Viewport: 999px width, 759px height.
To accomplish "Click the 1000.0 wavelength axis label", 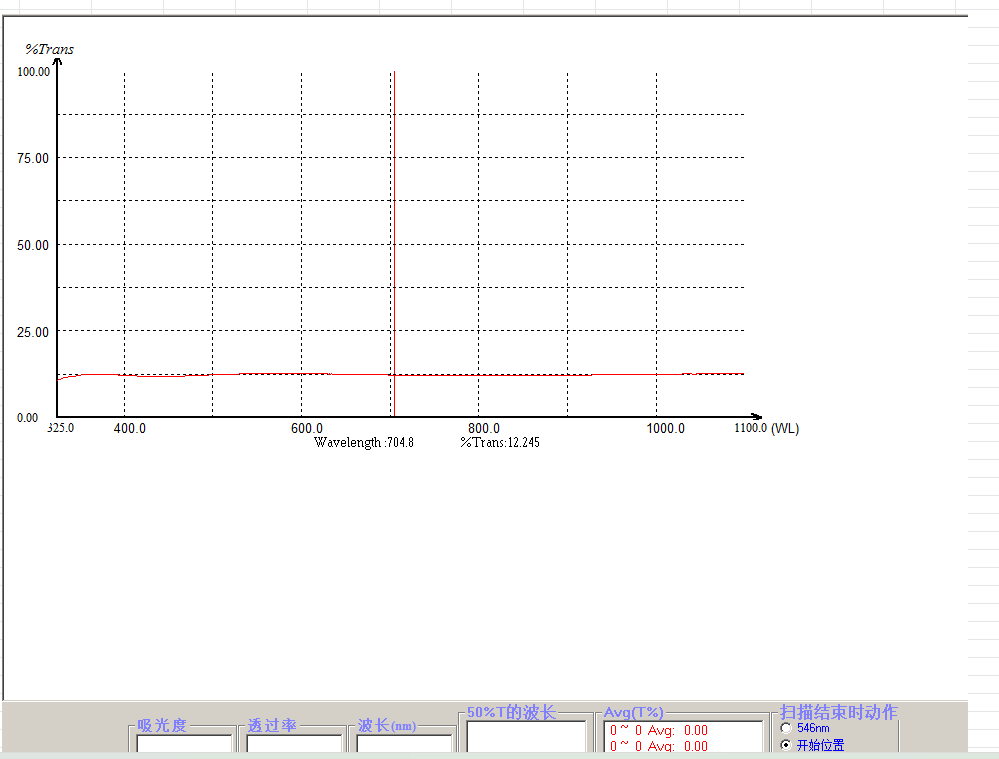I will (x=666, y=428).
